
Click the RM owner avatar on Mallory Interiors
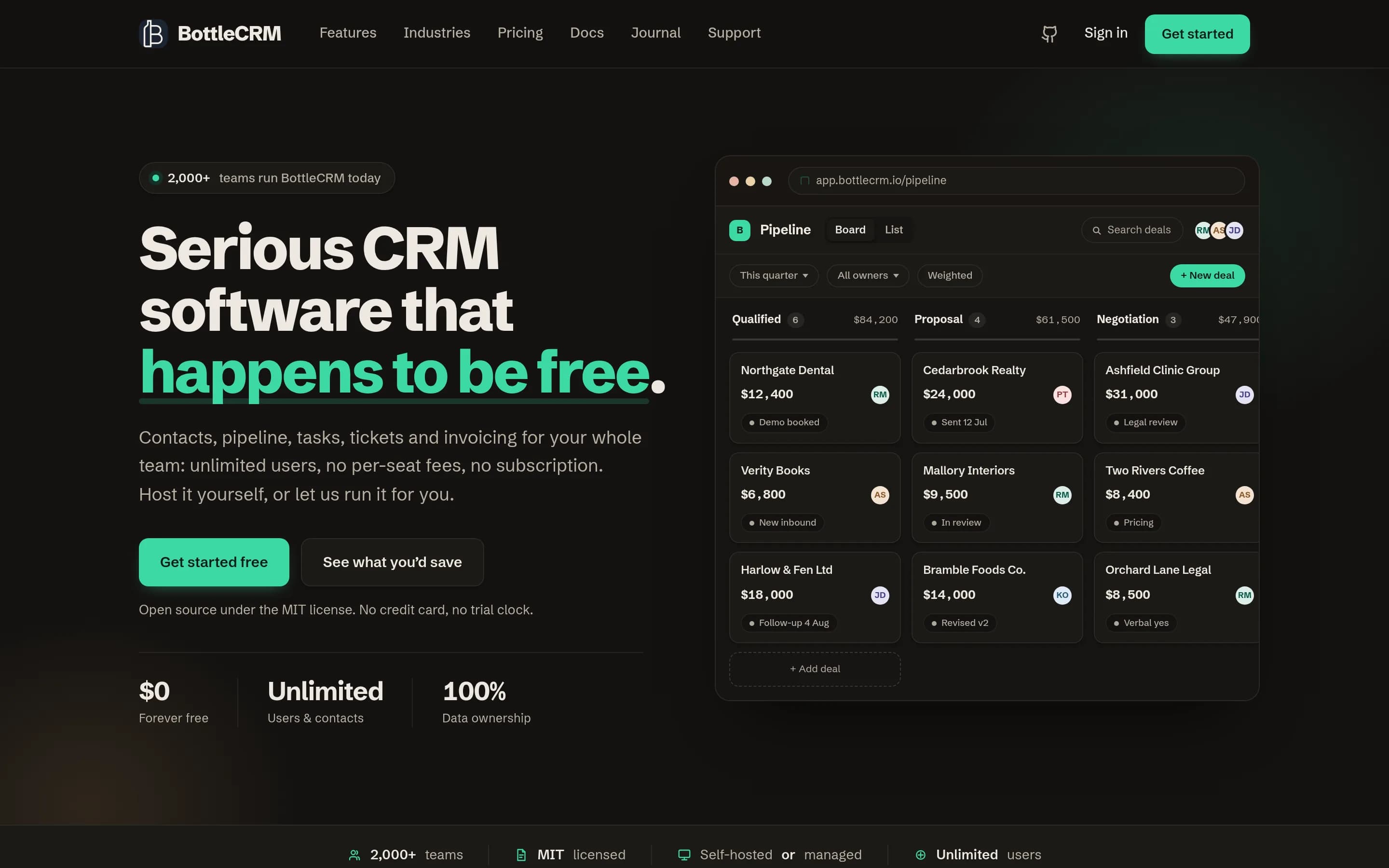click(1062, 495)
